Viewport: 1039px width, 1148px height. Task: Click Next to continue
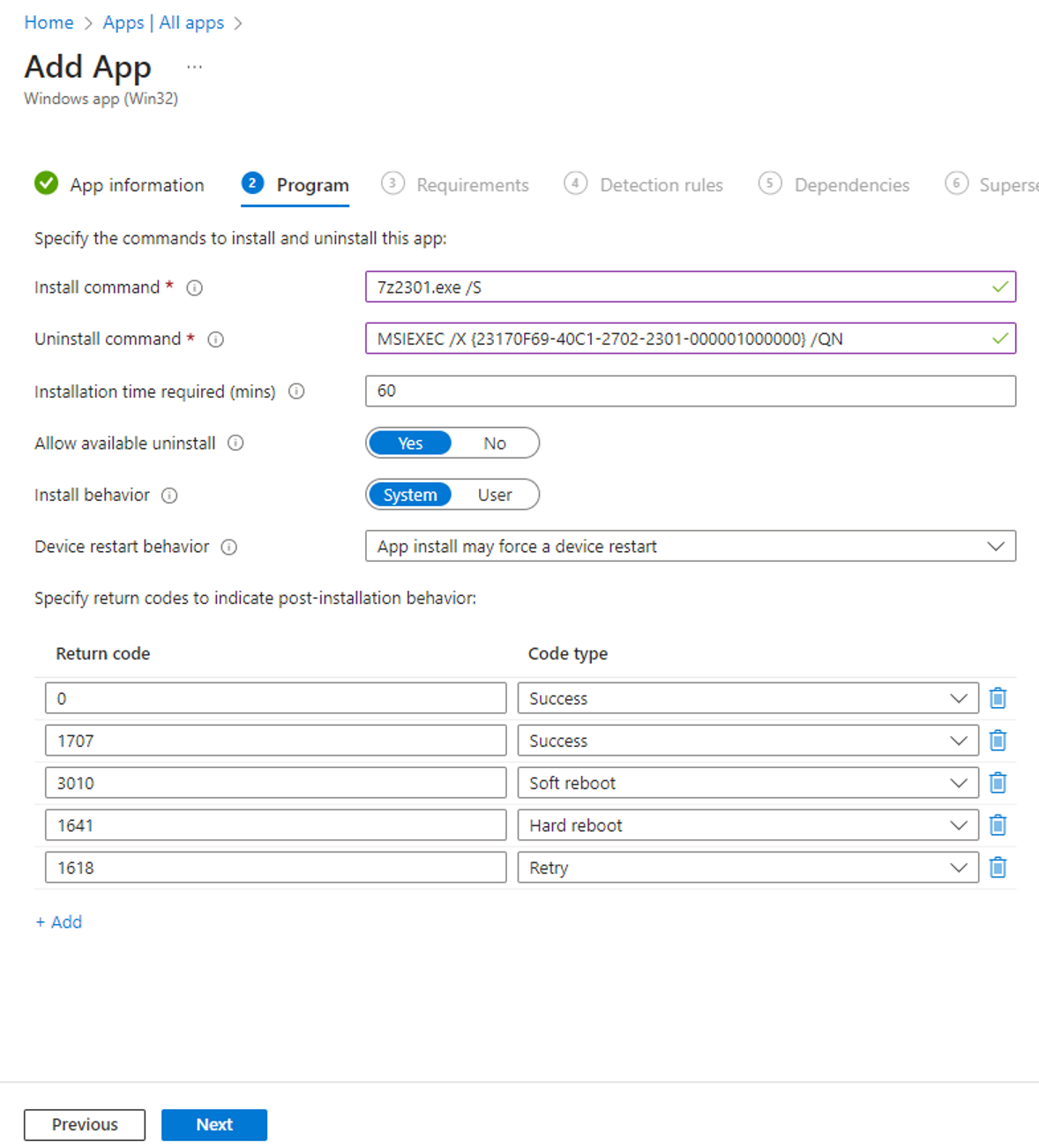coord(213,1124)
